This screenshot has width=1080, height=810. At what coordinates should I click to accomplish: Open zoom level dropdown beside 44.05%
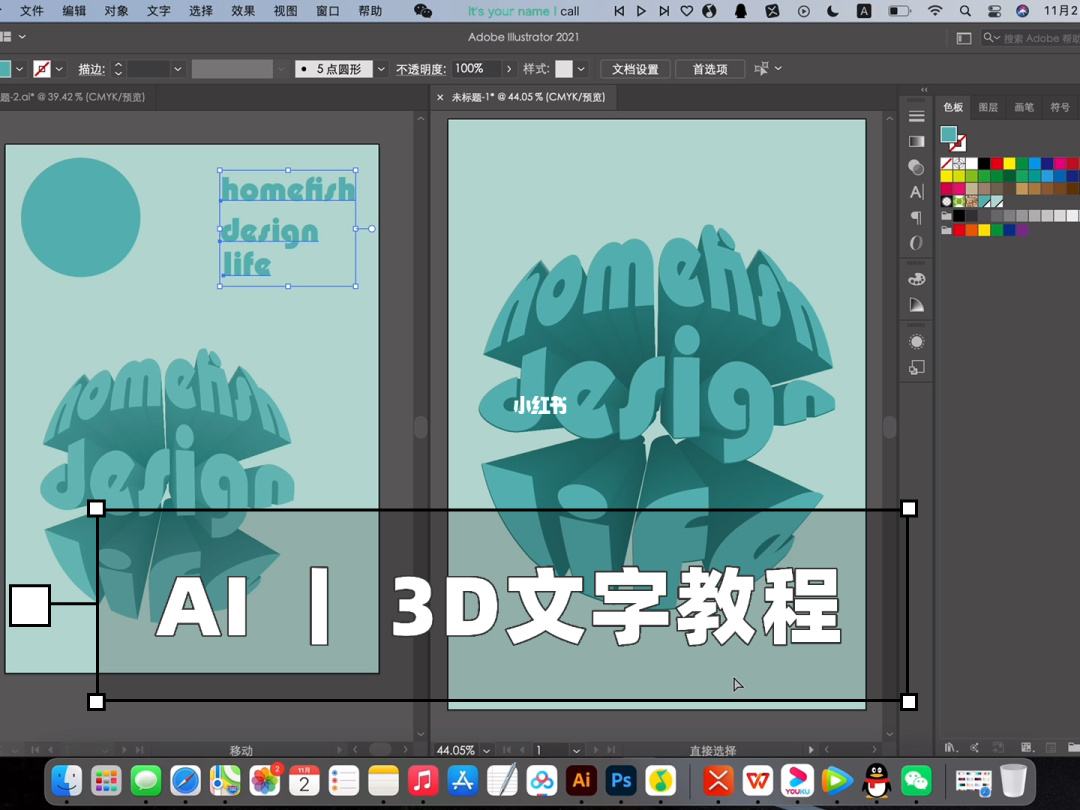486,750
